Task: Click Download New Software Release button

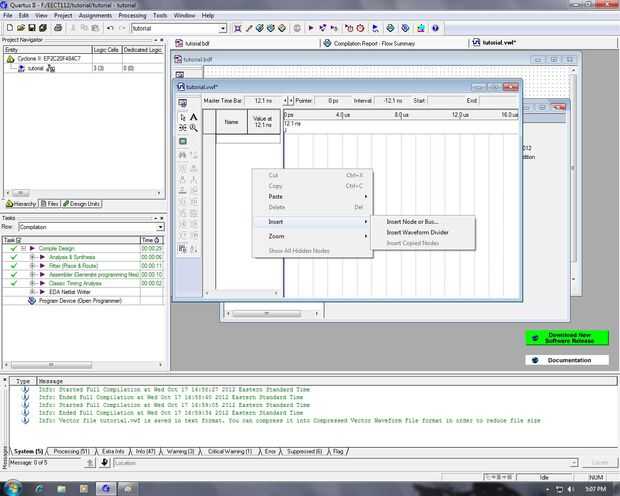Action: click(x=566, y=338)
